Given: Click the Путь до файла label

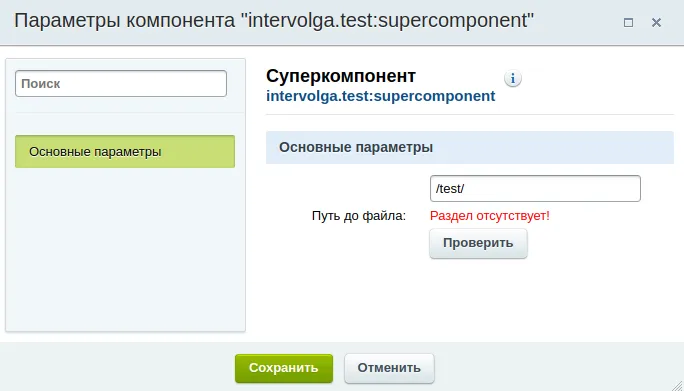Looking at the screenshot, I should pos(359,216).
